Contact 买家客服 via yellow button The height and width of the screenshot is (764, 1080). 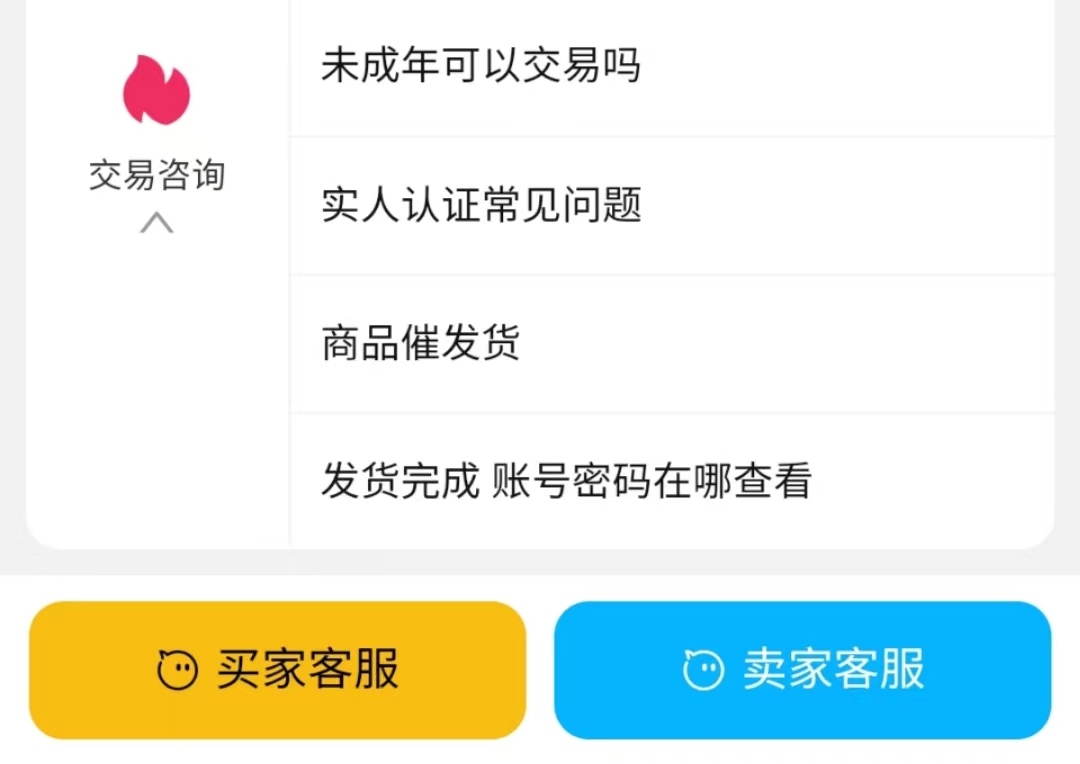coord(277,670)
